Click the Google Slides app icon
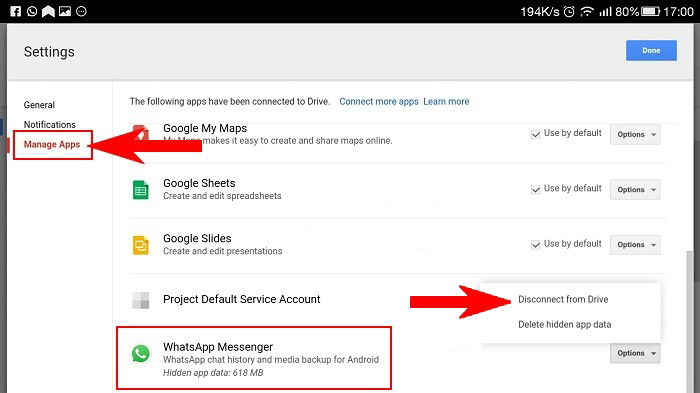700x393 pixels. [x=141, y=245]
